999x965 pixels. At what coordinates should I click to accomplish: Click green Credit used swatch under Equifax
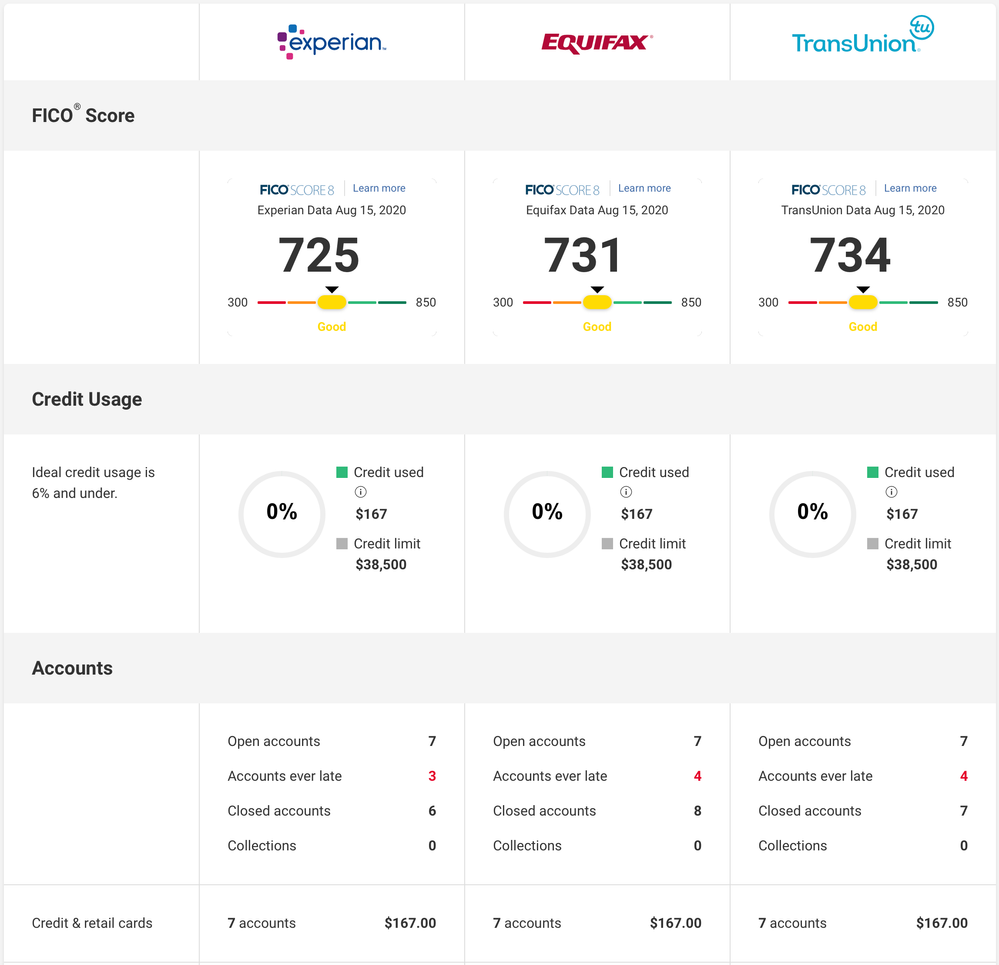(607, 472)
